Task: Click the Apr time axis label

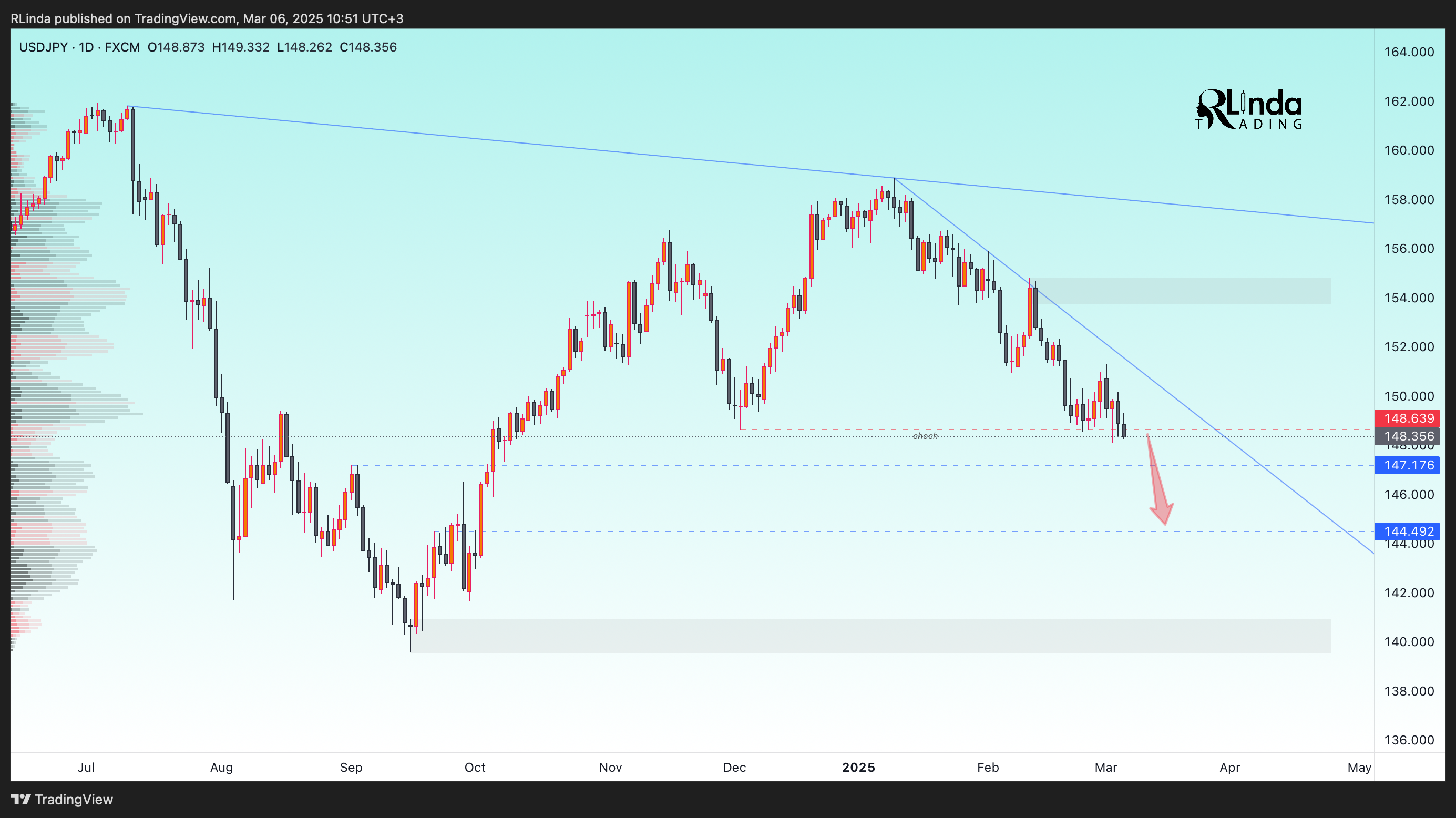Action: (x=1230, y=767)
